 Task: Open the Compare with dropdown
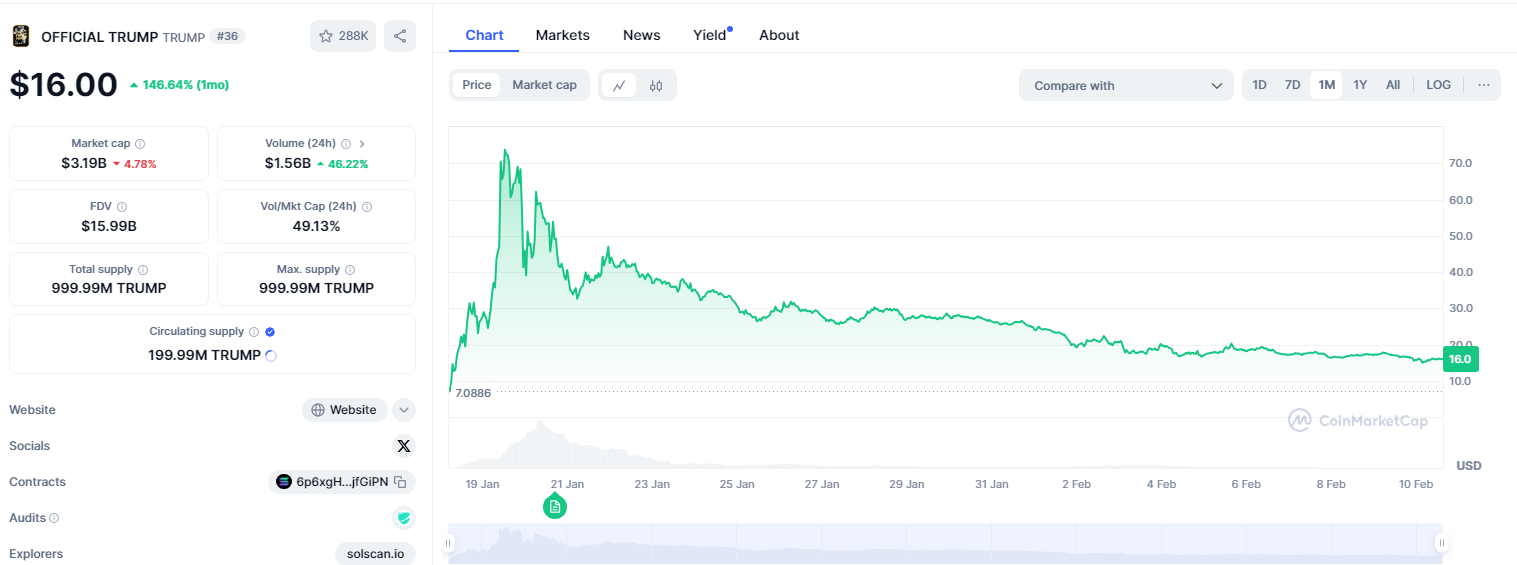(1127, 86)
